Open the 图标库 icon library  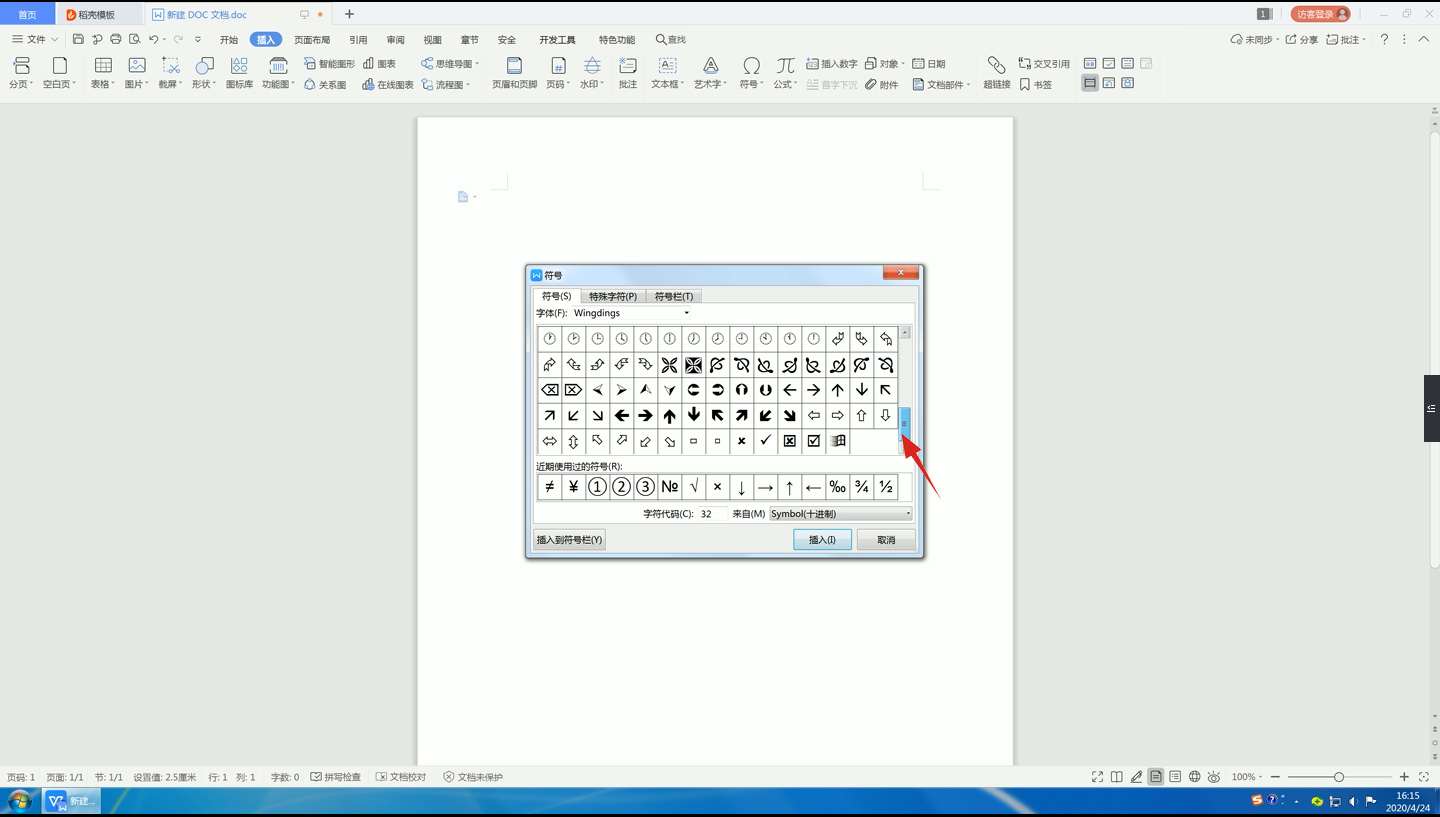[239, 73]
